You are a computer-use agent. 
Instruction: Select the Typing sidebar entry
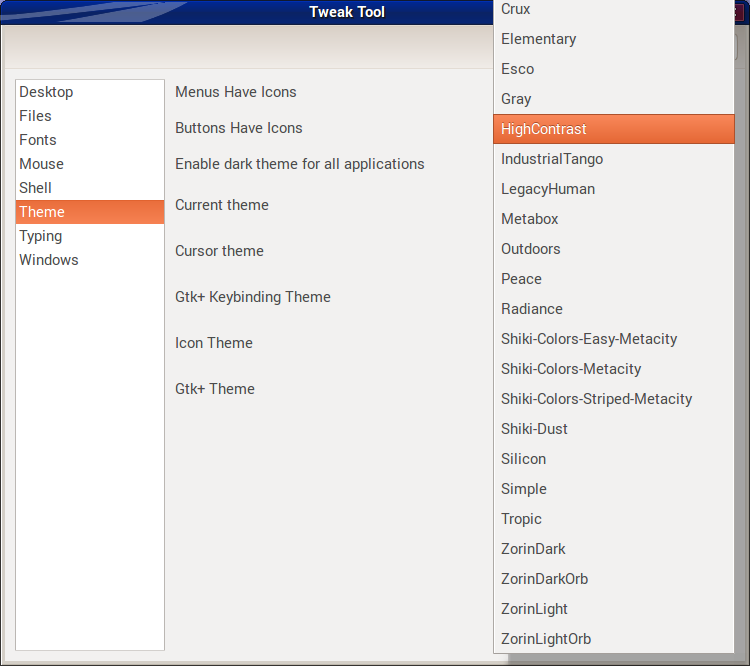pos(41,236)
